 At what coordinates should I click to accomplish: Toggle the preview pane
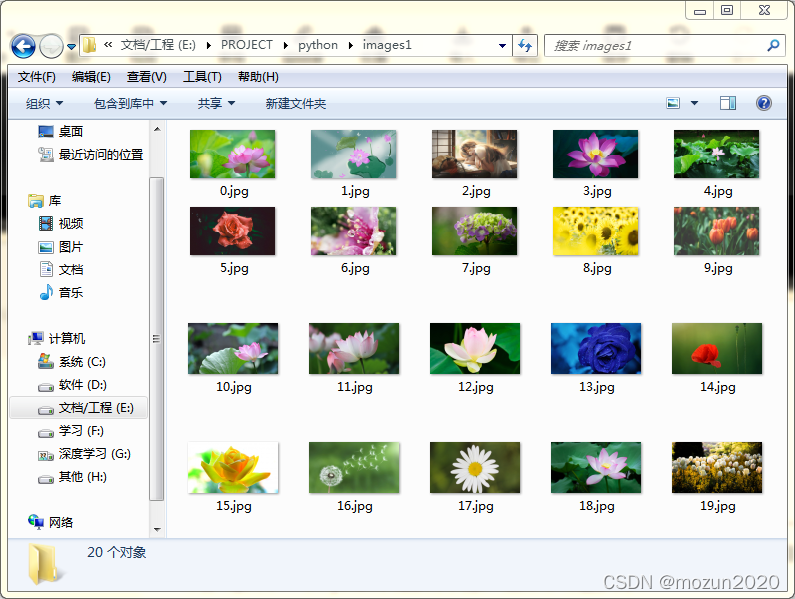[x=728, y=103]
